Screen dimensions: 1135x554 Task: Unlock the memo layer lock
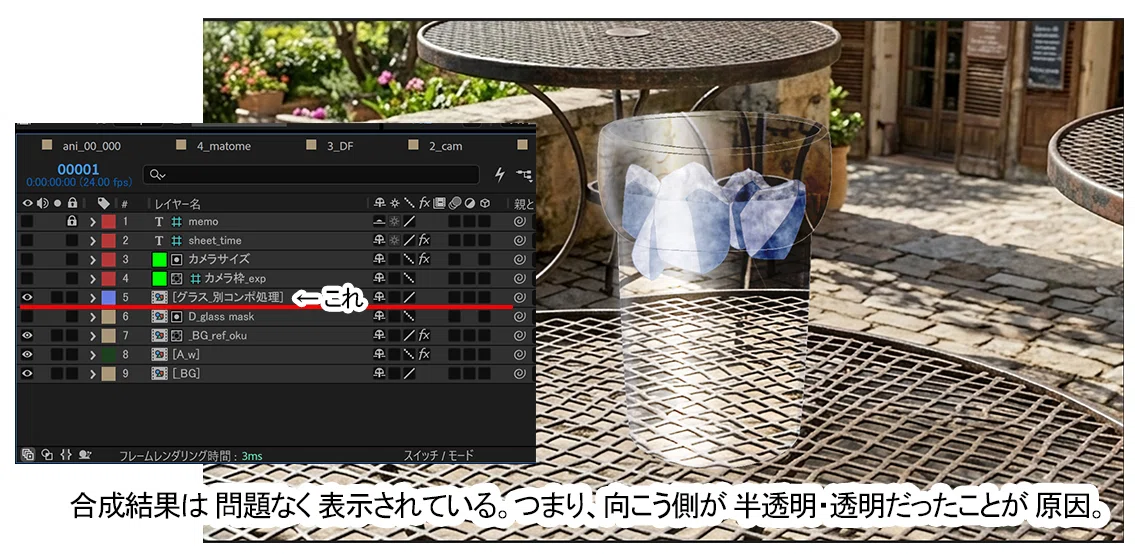point(72,222)
